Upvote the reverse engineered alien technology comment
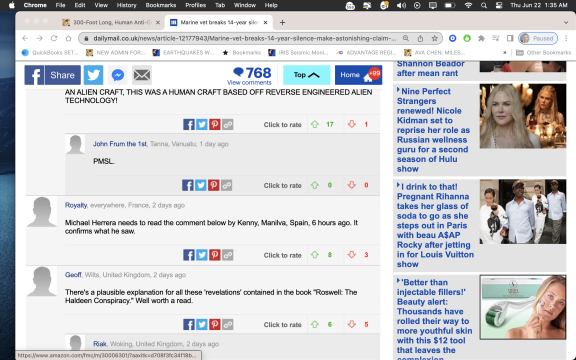 point(315,124)
